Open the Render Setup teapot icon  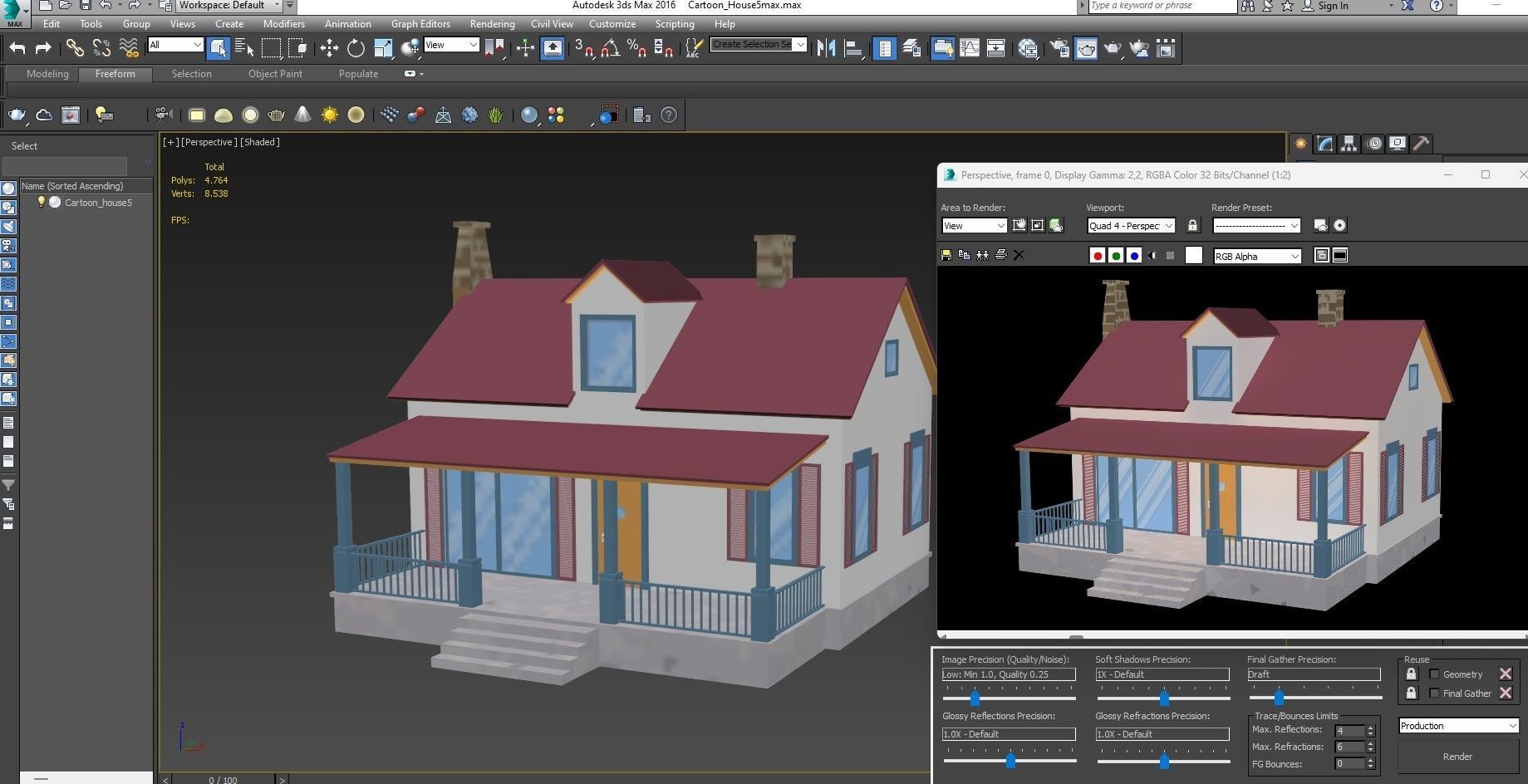point(1059,48)
